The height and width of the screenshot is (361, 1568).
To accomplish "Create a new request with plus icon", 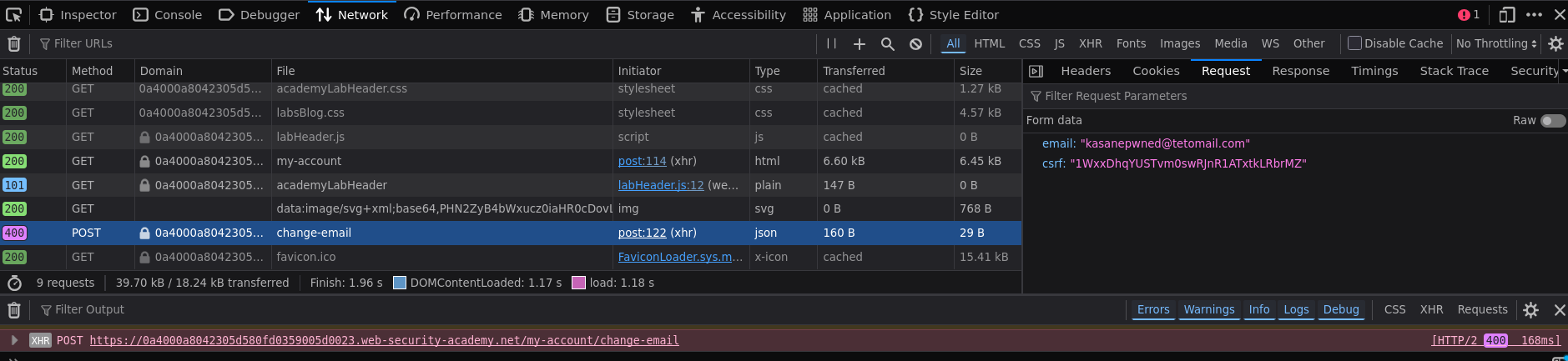I will (860, 43).
